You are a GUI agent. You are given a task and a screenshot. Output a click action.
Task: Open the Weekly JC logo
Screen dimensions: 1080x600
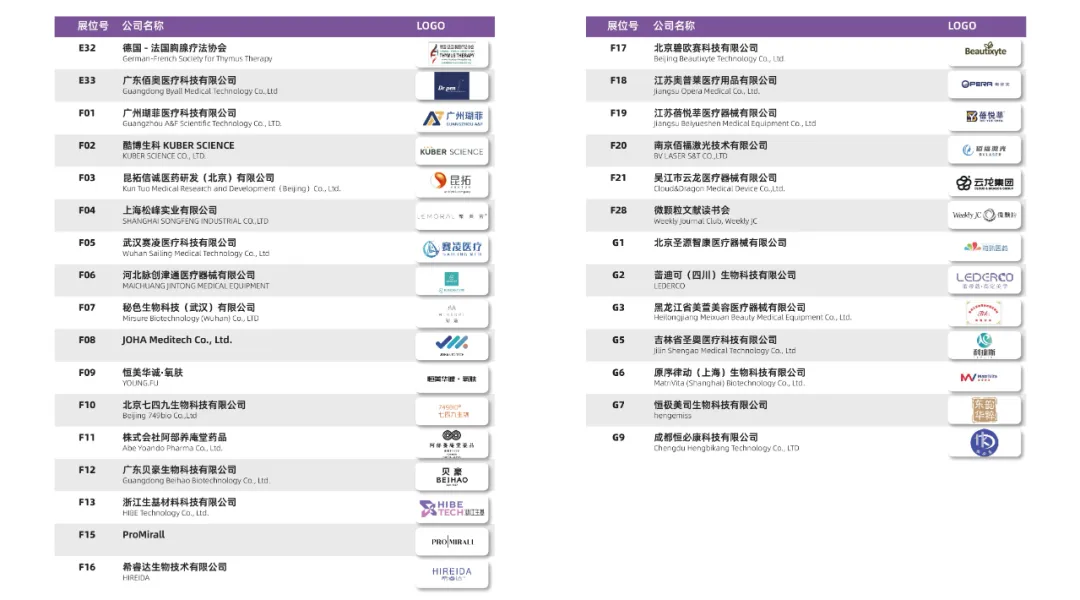click(985, 215)
